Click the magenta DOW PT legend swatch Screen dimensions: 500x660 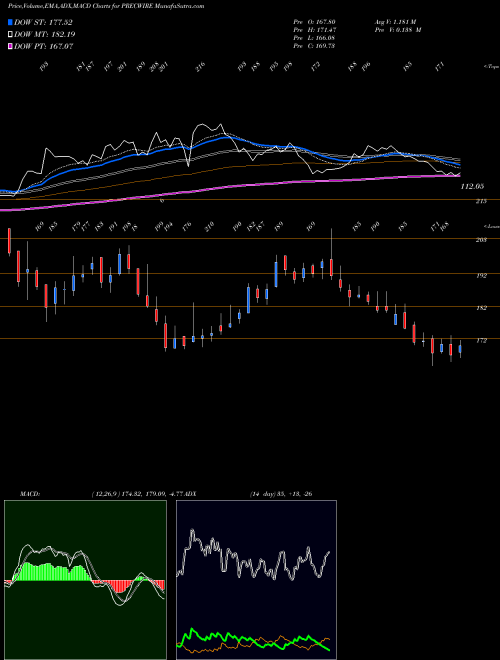[x=10, y=46]
